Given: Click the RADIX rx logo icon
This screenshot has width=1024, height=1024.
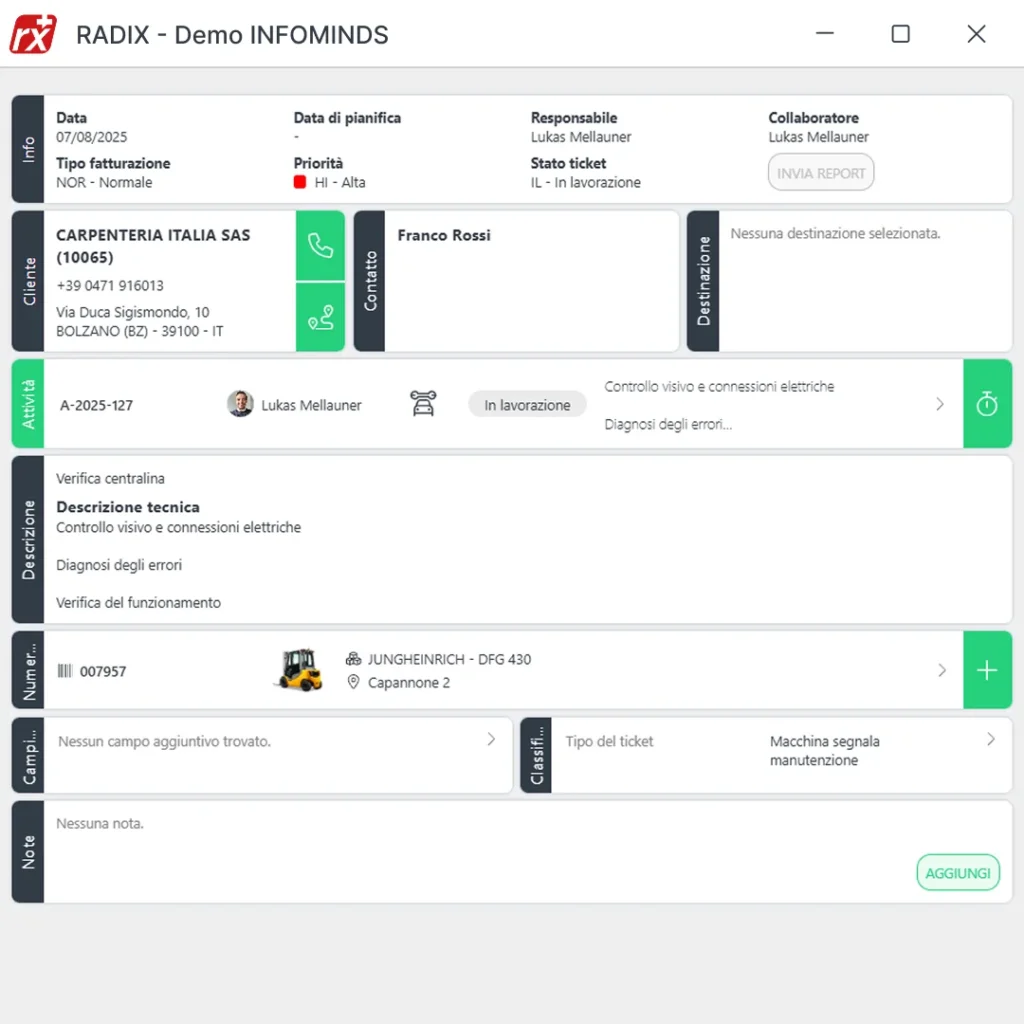Looking at the screenshot, I should coord(33,34).
